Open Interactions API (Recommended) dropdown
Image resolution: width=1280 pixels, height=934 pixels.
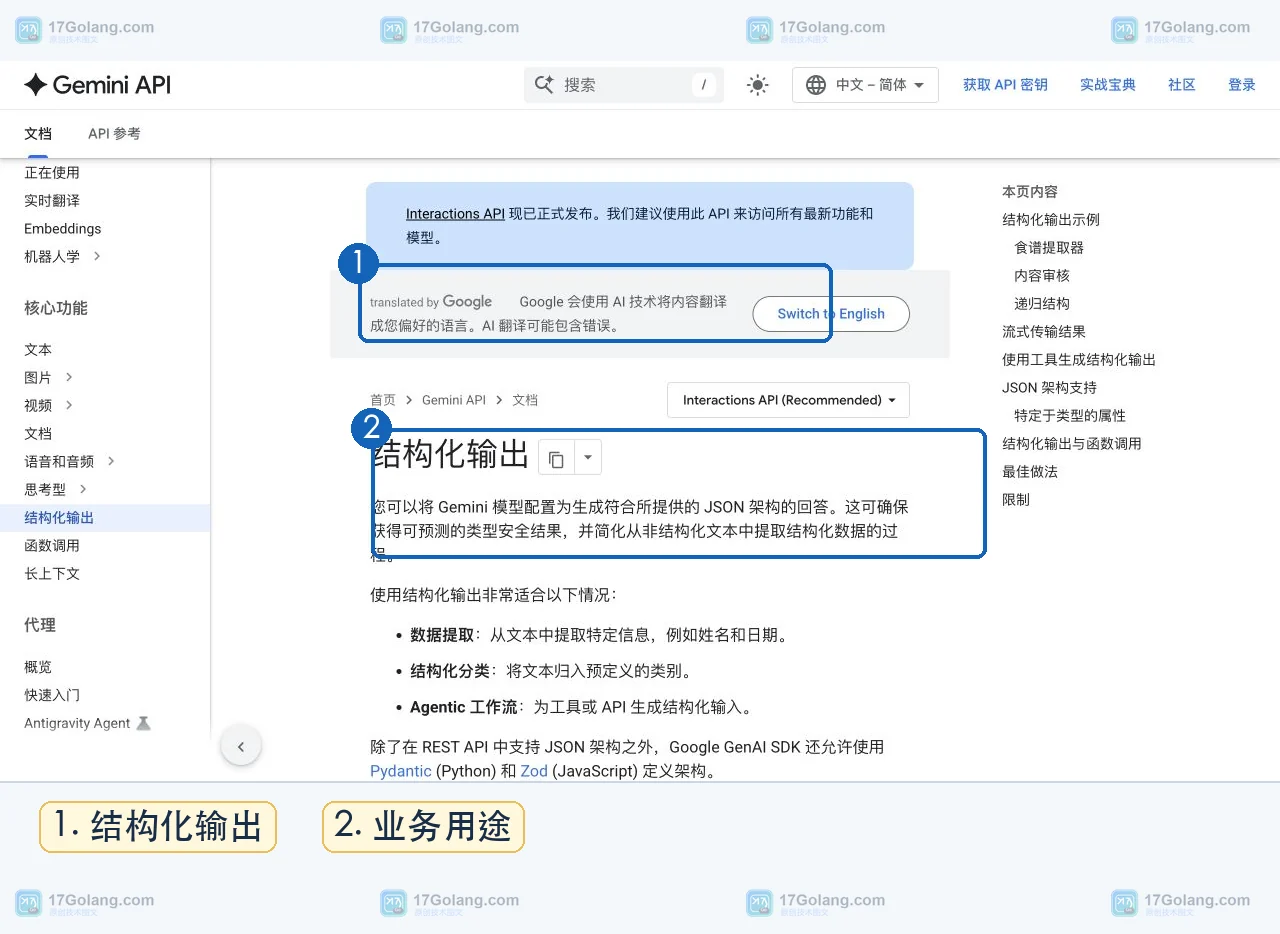pyautogui.click(x=788, y=400)
